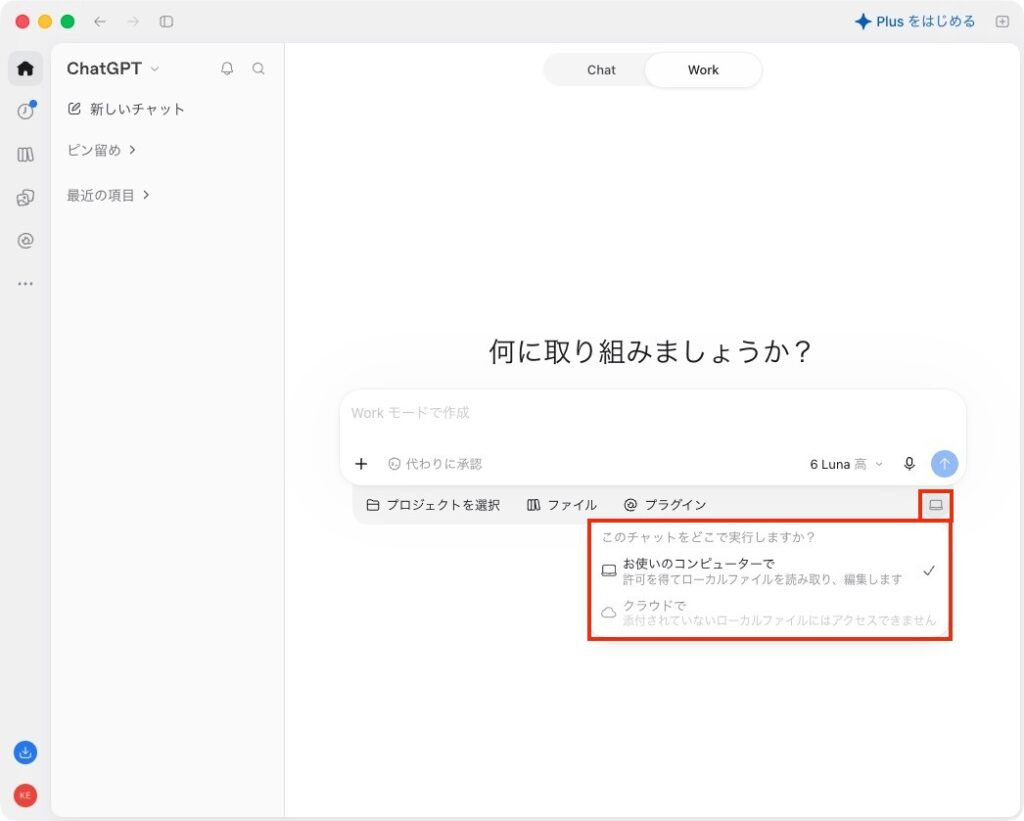The image size is (1024, 821).
Task: Open the ChatGPT title dropdown
Action: tap(113, 69)
